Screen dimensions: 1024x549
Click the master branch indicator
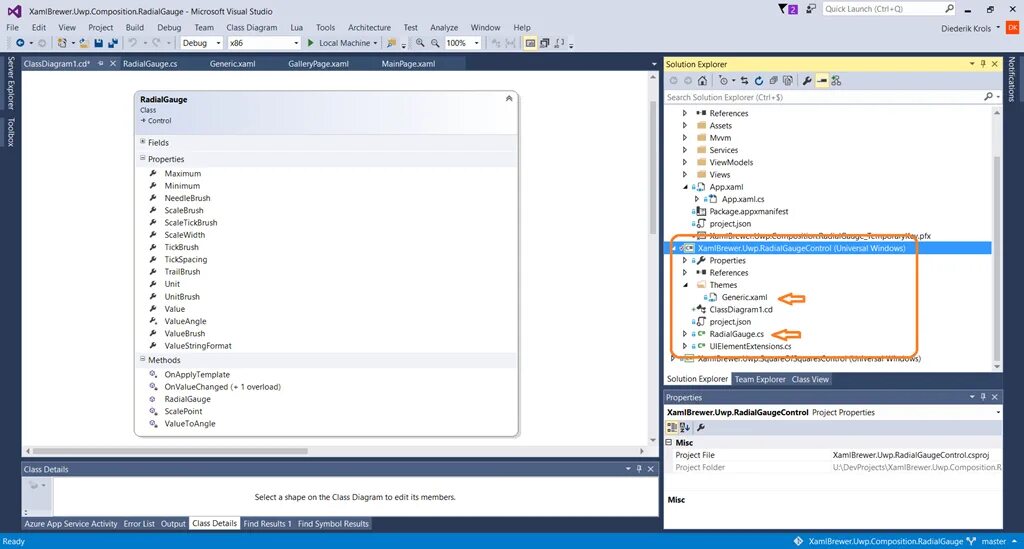pyautogui.click(x=991, y=541)
